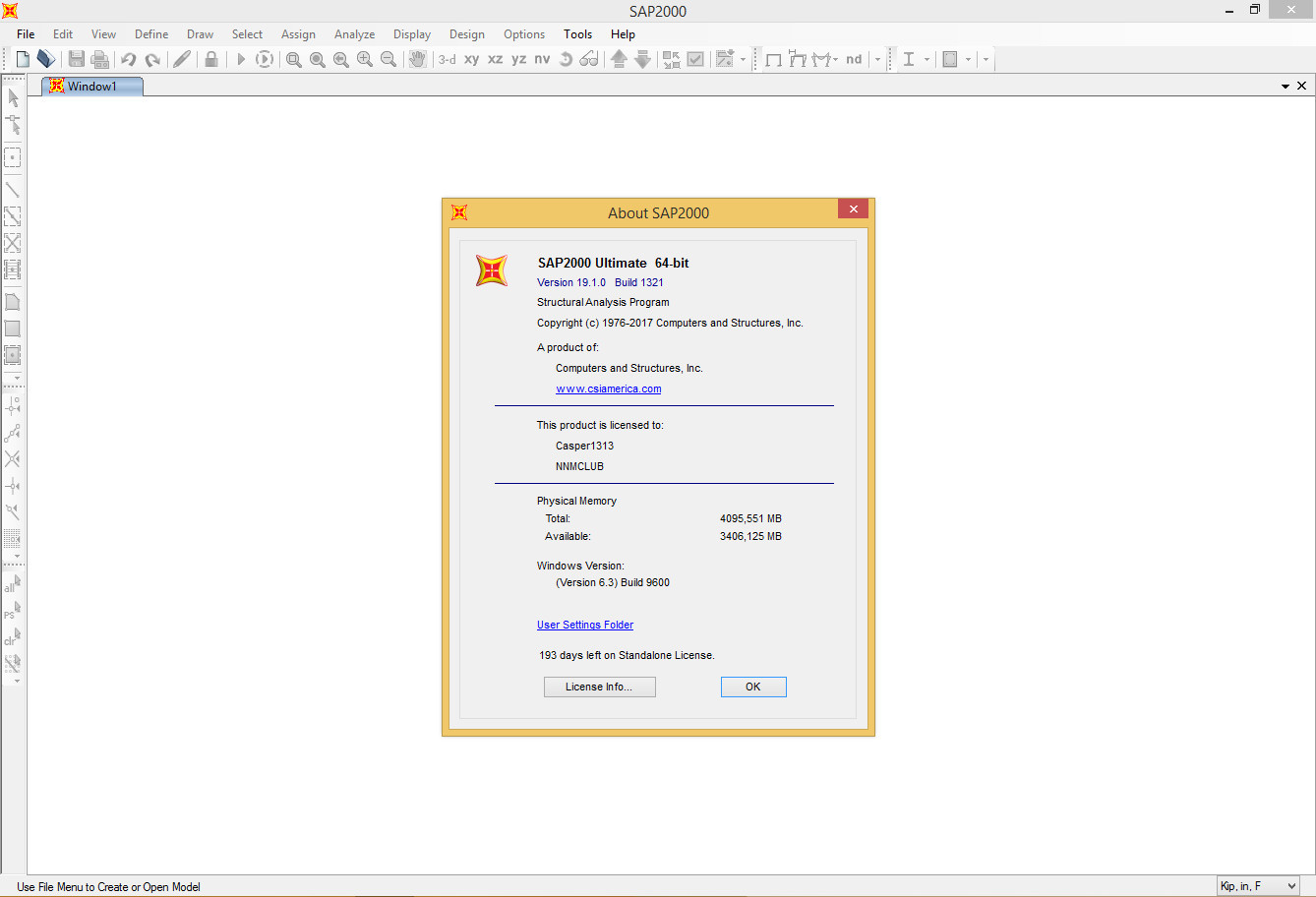The image size is (1316, 897).
Task: Click the Restore Previous Zoom icon
Action: 340,59
